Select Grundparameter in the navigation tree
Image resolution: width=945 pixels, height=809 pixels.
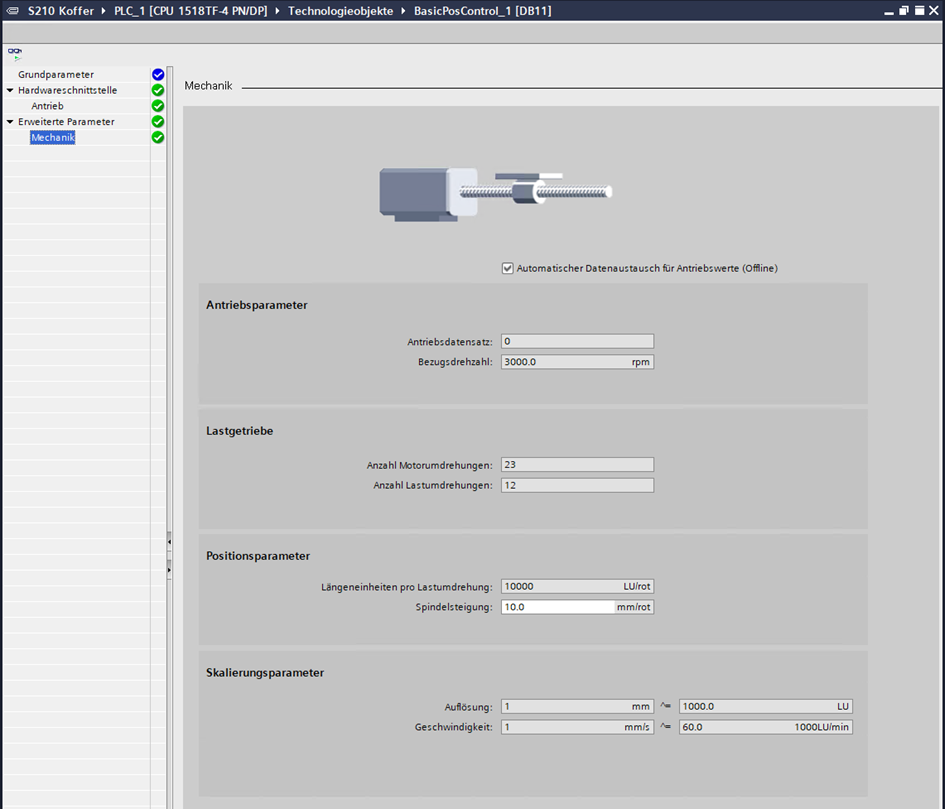(56, 75)
